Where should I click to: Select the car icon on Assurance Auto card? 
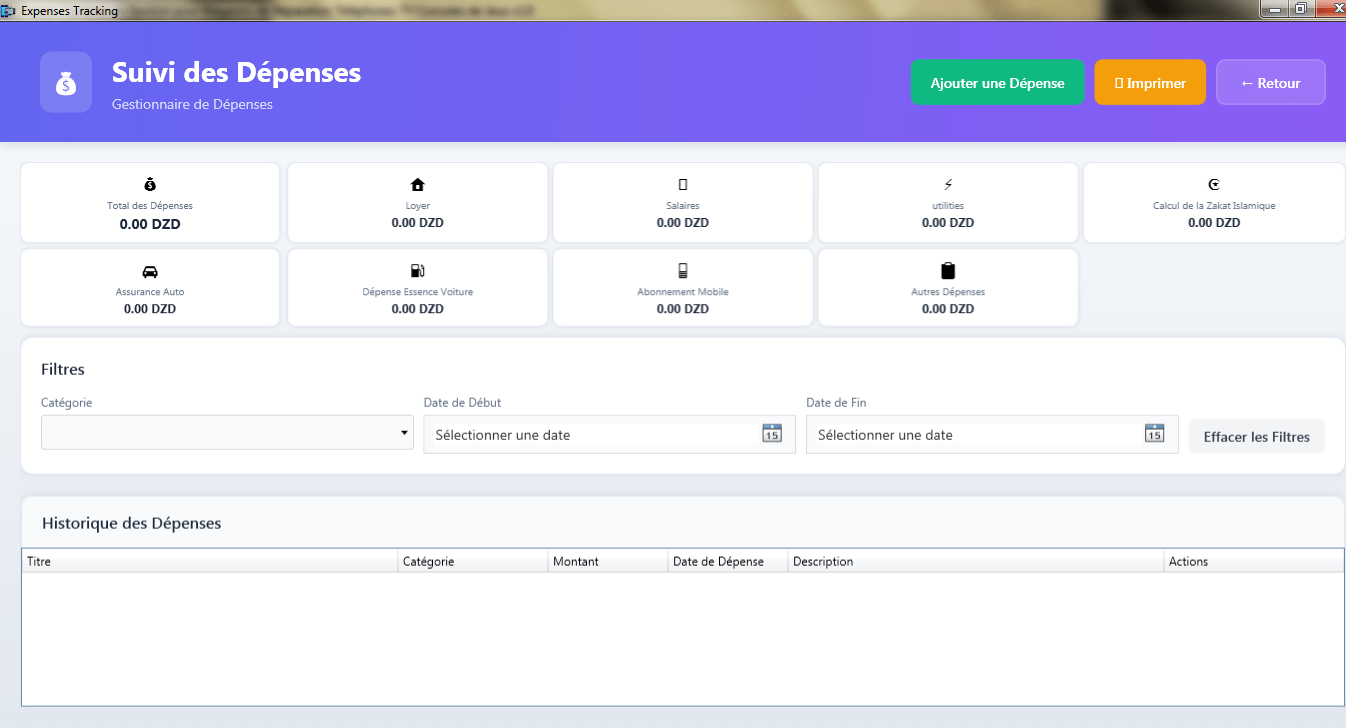pyautogui.click(x=149, y=269)
